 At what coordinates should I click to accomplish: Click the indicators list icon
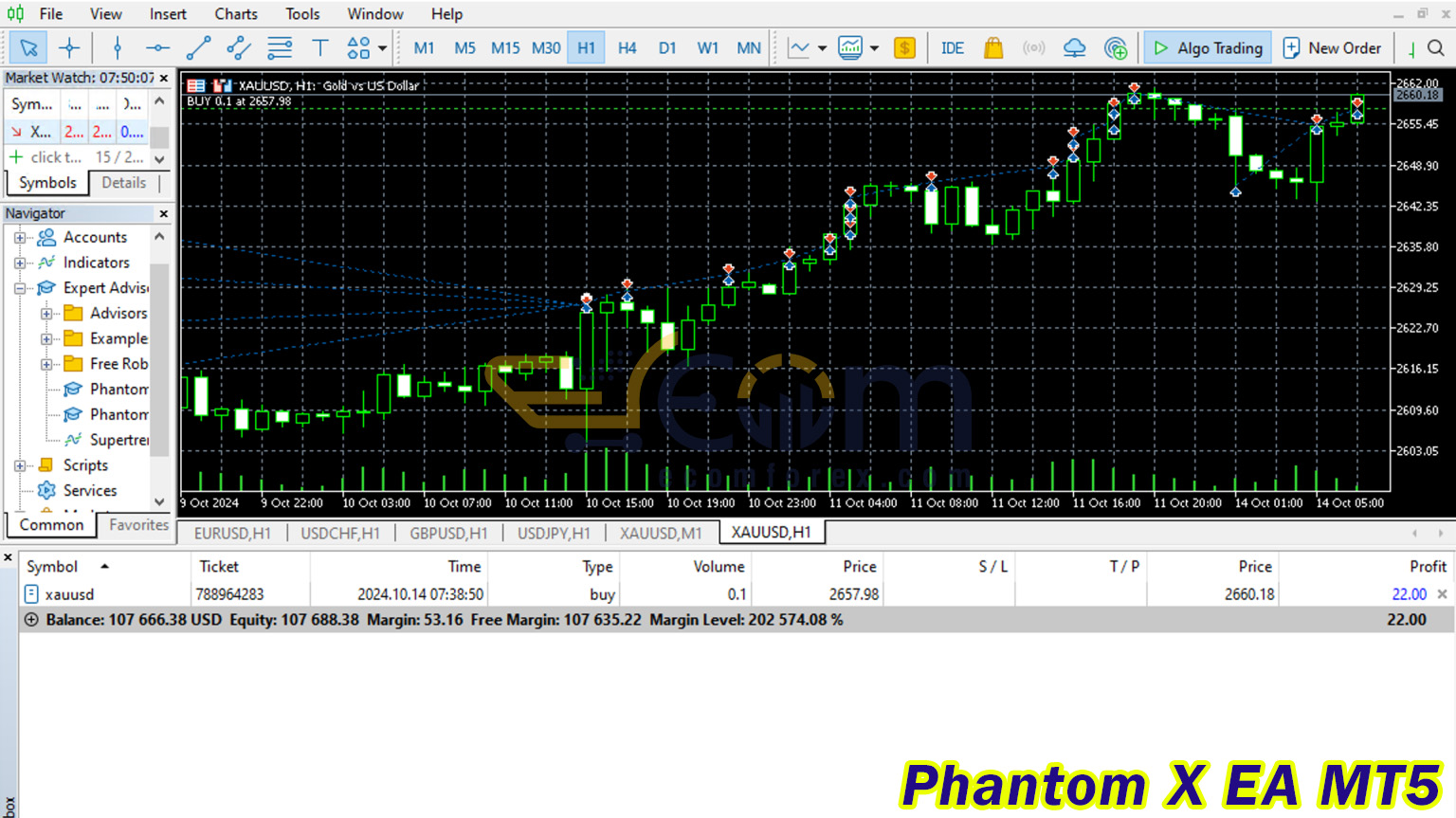click(850, 47)
